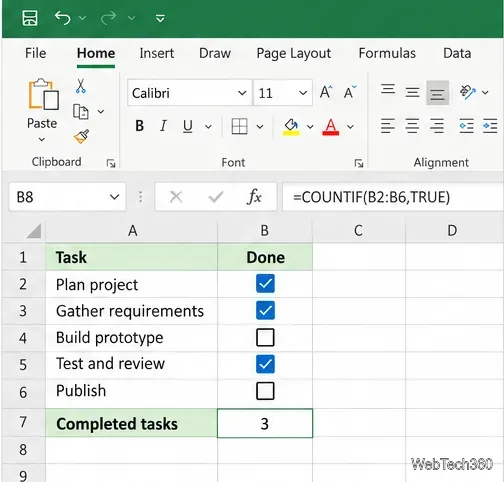504x482 pixels.
Task: Open the File tab
Action: (36, 53)
